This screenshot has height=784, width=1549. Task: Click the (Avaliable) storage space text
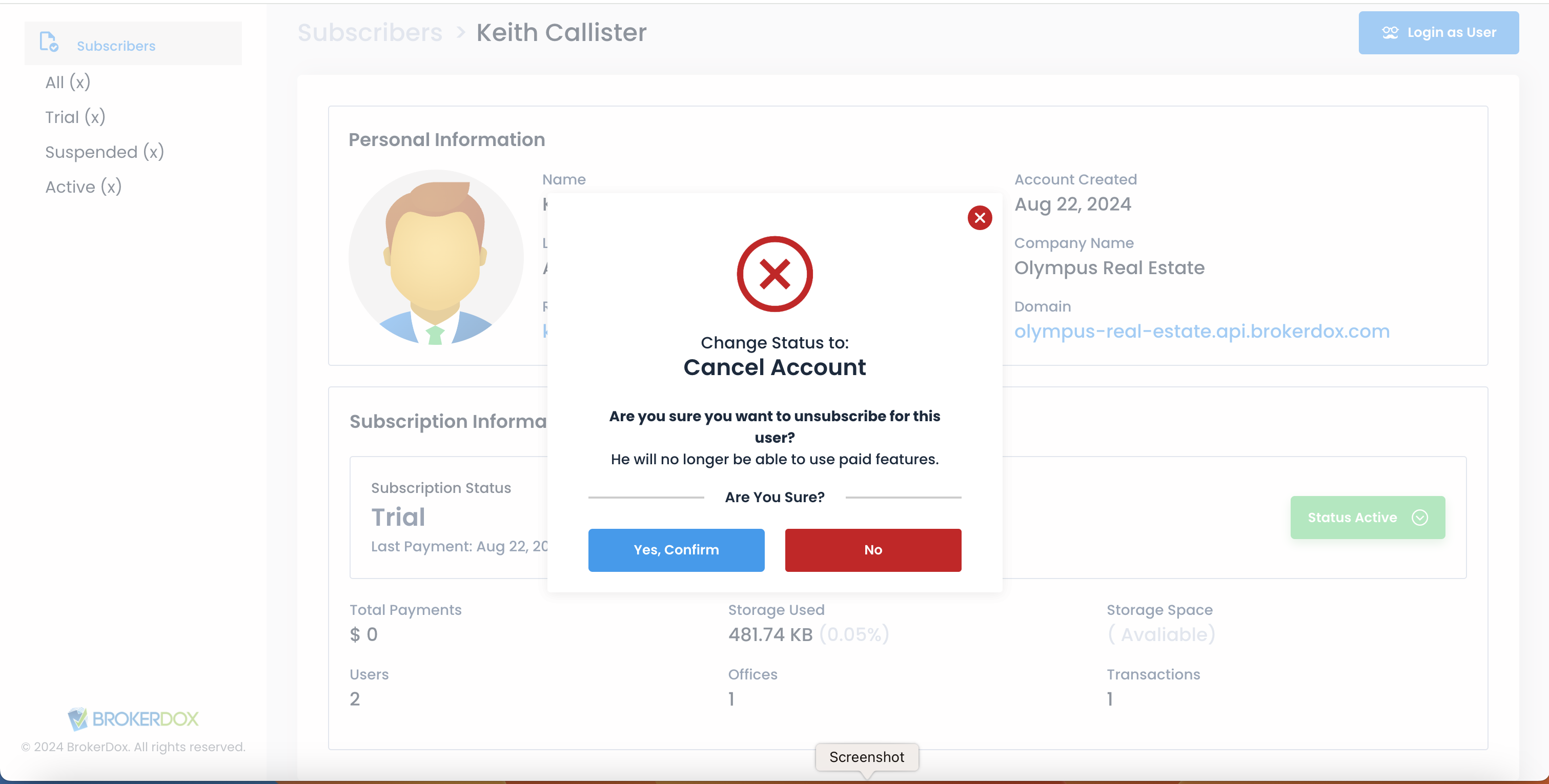coord(1160,634)
